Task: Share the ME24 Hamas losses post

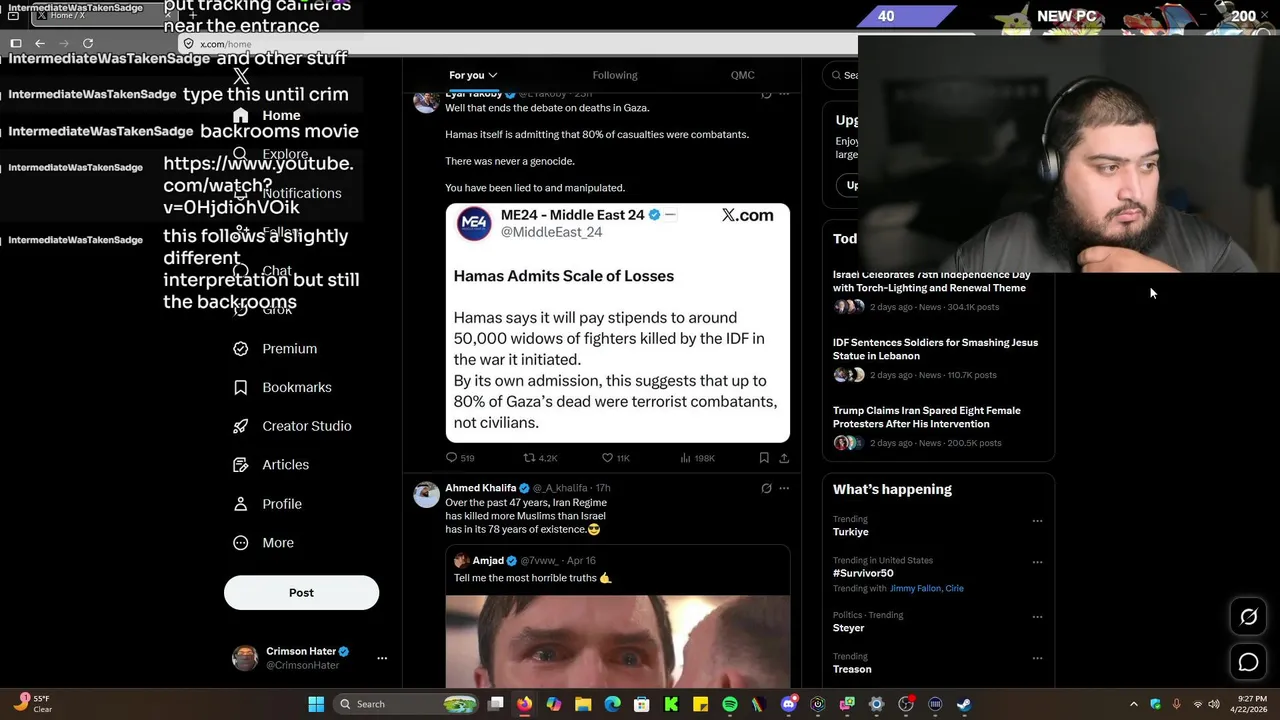Action: click(784, 458)
